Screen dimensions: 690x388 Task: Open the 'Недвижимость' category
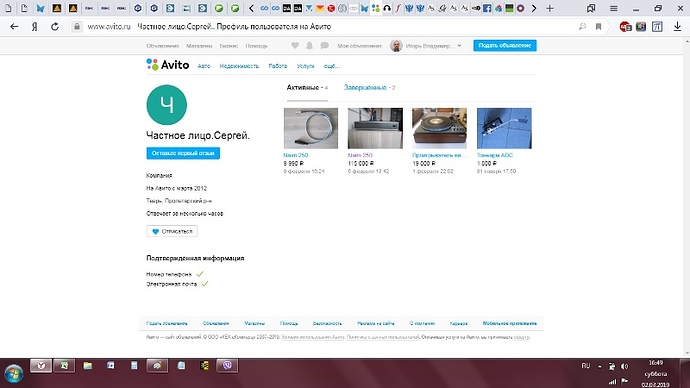(239, 66)
